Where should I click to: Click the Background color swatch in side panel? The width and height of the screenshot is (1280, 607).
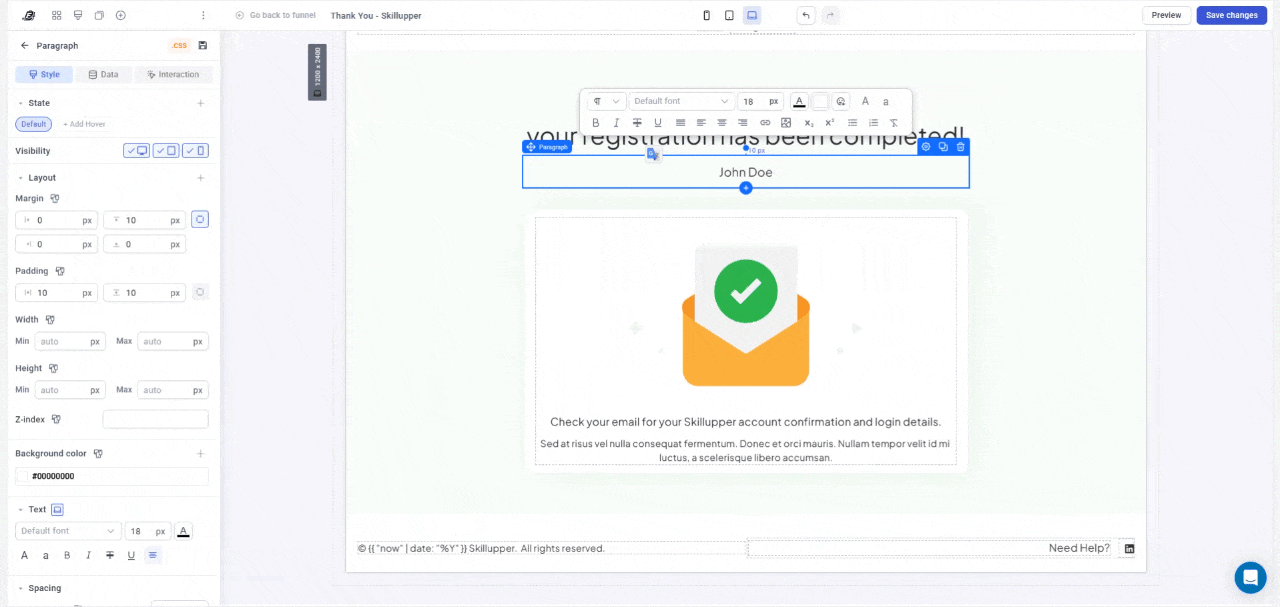pyautogui.click(x=23, y=477)
